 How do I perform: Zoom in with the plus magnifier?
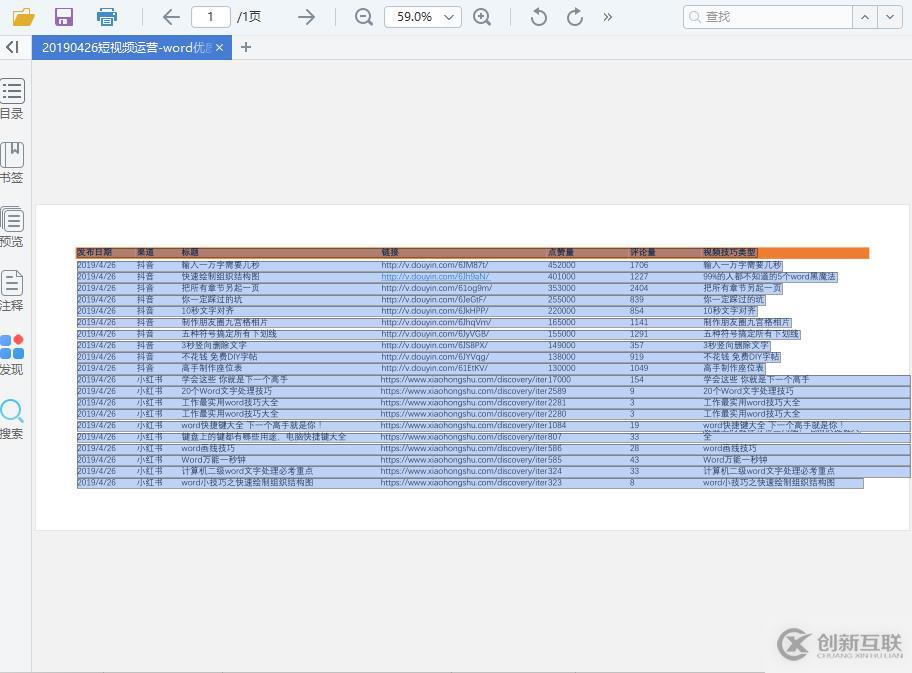point(482,17)
